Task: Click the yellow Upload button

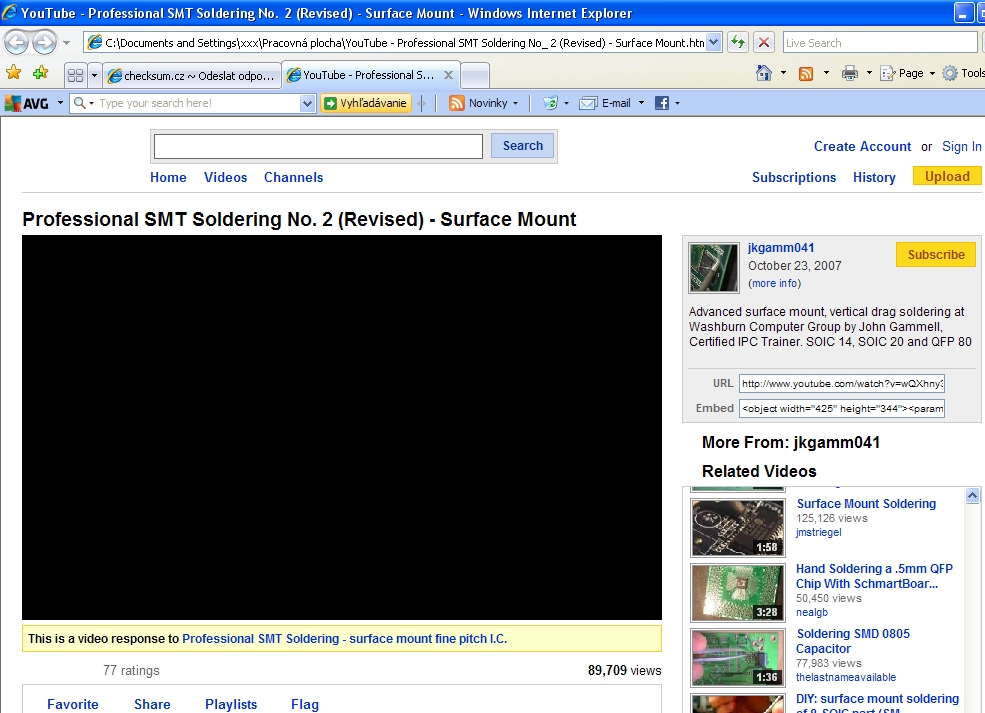Action: (947, 177)
